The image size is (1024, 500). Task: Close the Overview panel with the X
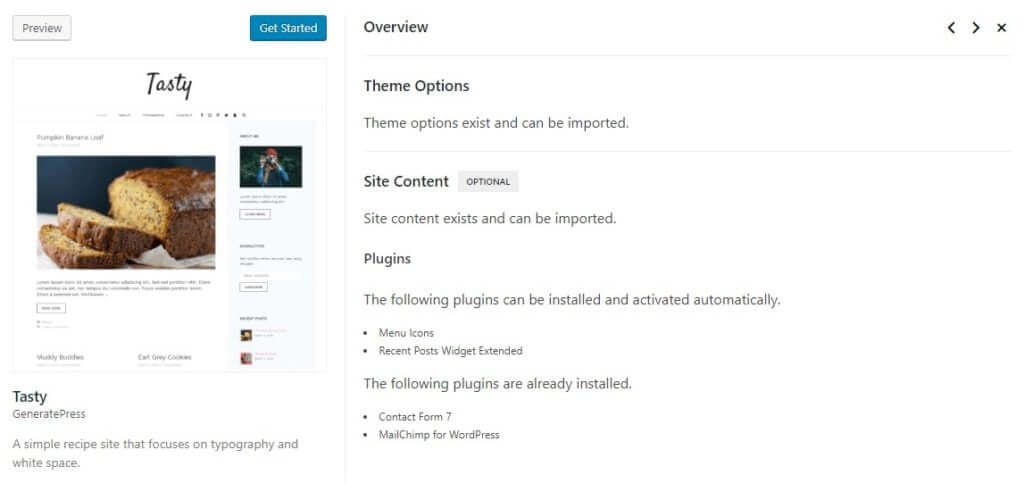(x=1001, y=27)
